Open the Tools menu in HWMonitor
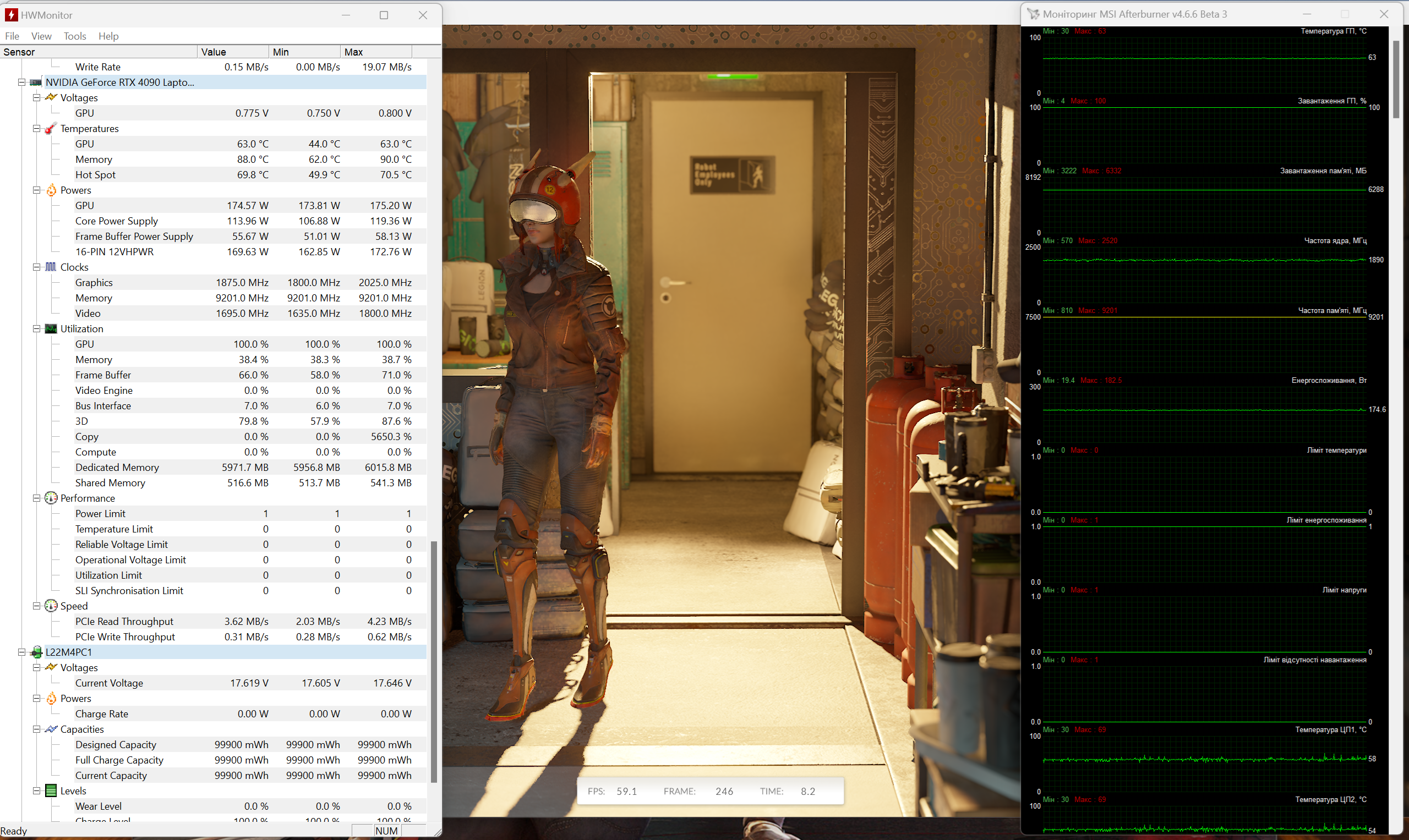 tap(75, 36)
